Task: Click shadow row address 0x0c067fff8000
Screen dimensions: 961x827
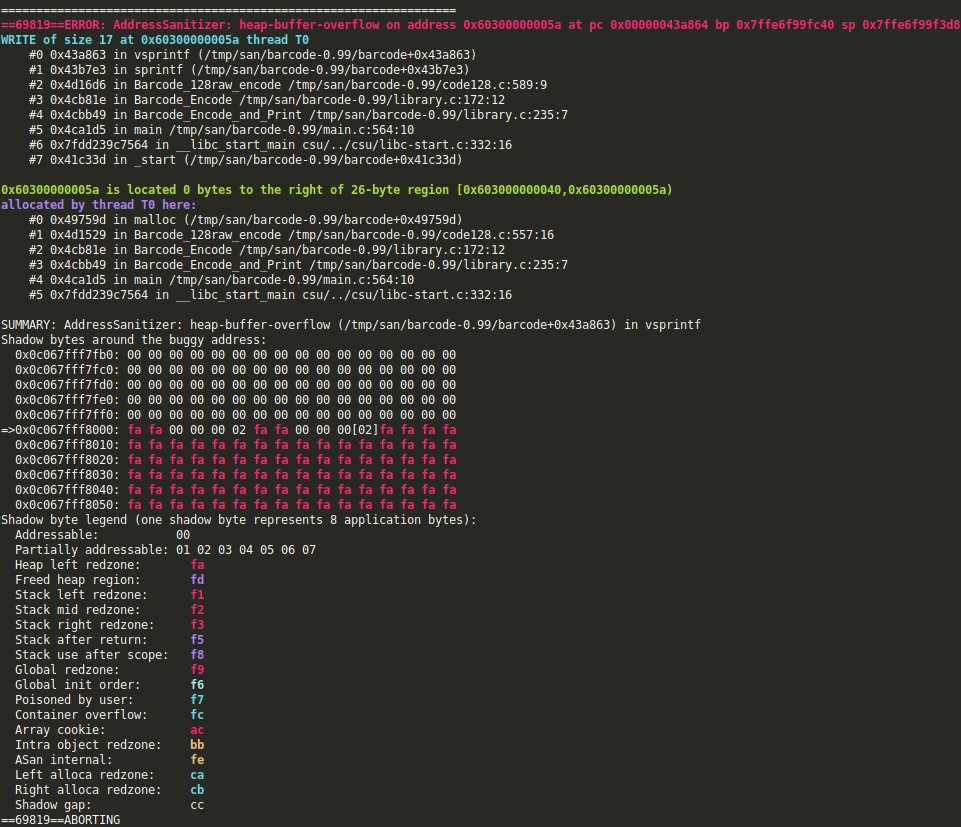Action: pyautogui.click(x=67, y=430)
